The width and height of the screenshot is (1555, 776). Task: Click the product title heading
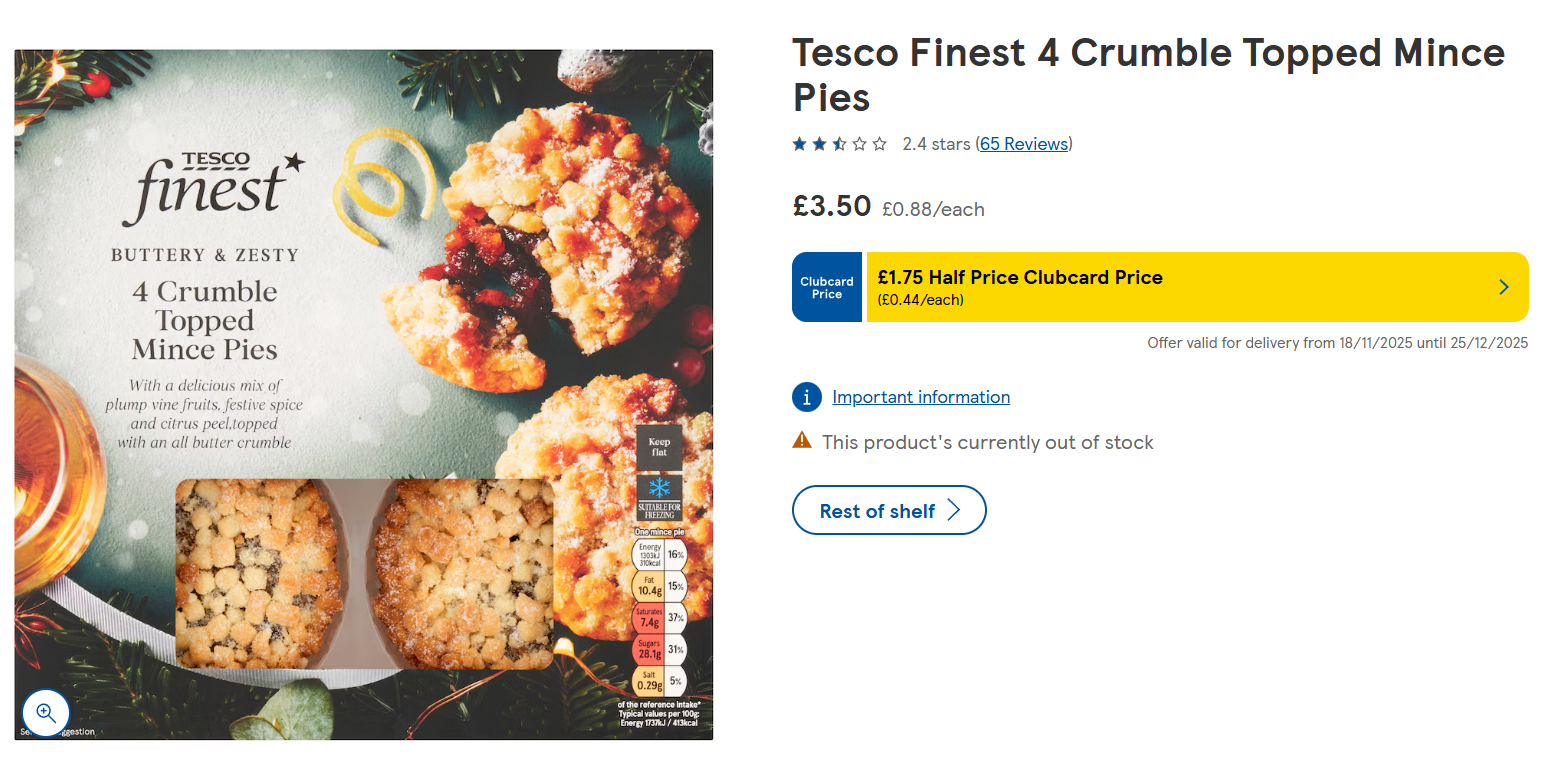(x=1148, y=75)
